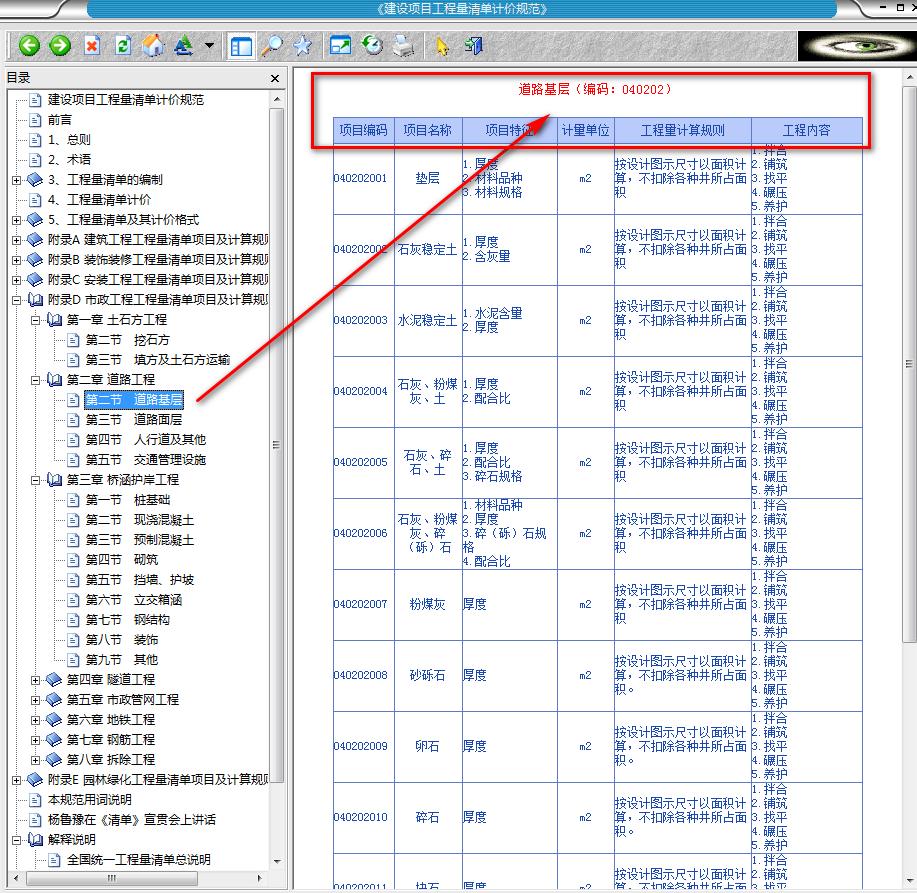Expand 3、工程量清单的编制 node
Screen dimensions: 917x893
[16, 180]
